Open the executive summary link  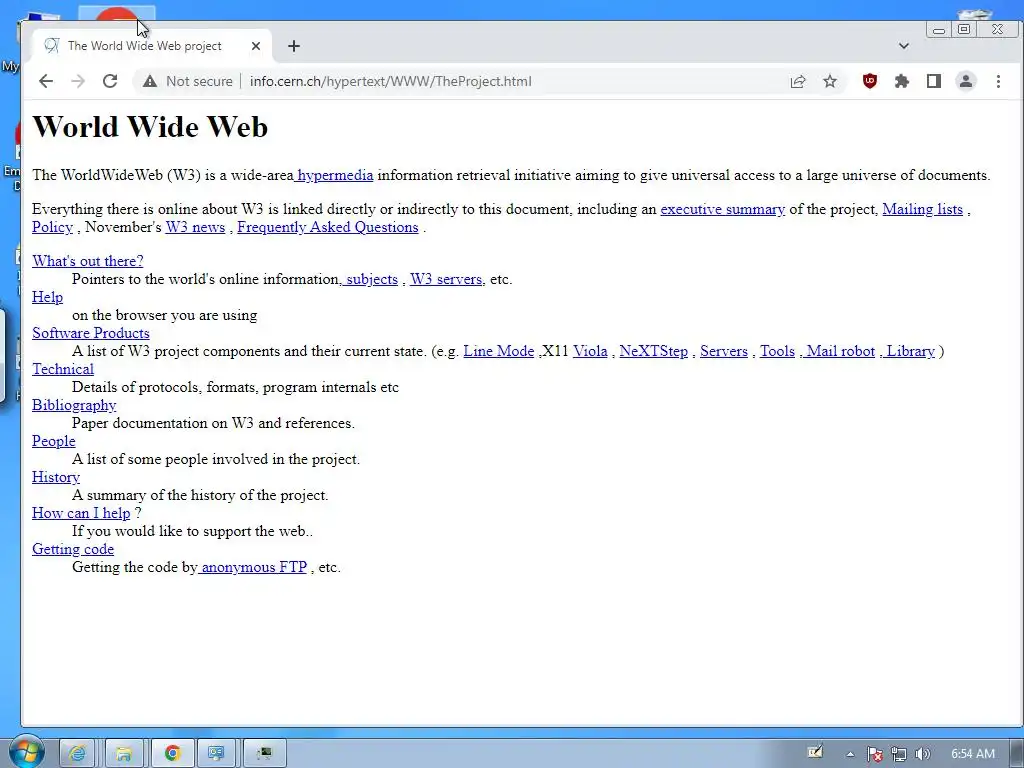click(722, 209)
